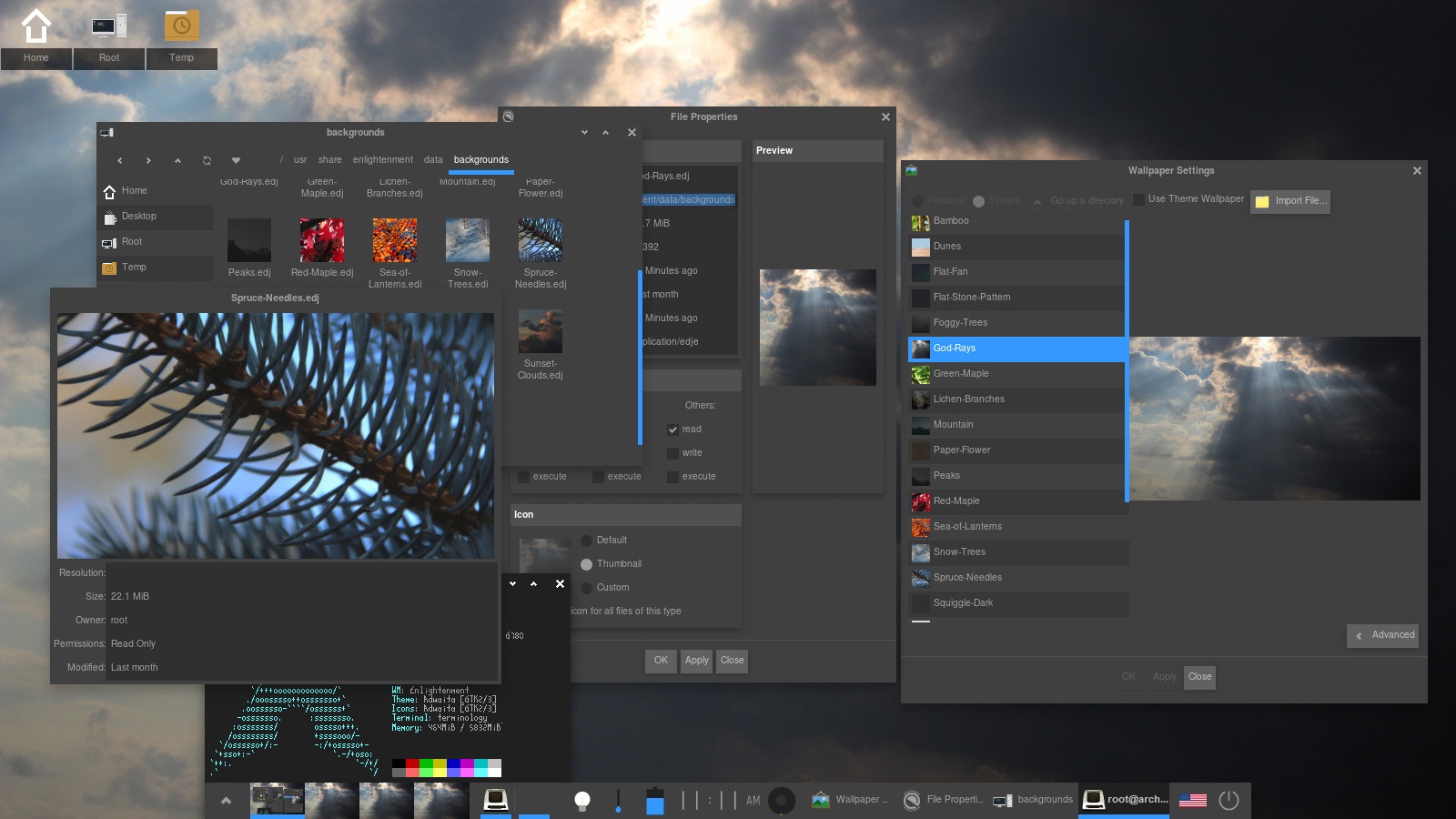
Task: Select Green-Maple in the wallpaper list
Action: pos(961,374)
